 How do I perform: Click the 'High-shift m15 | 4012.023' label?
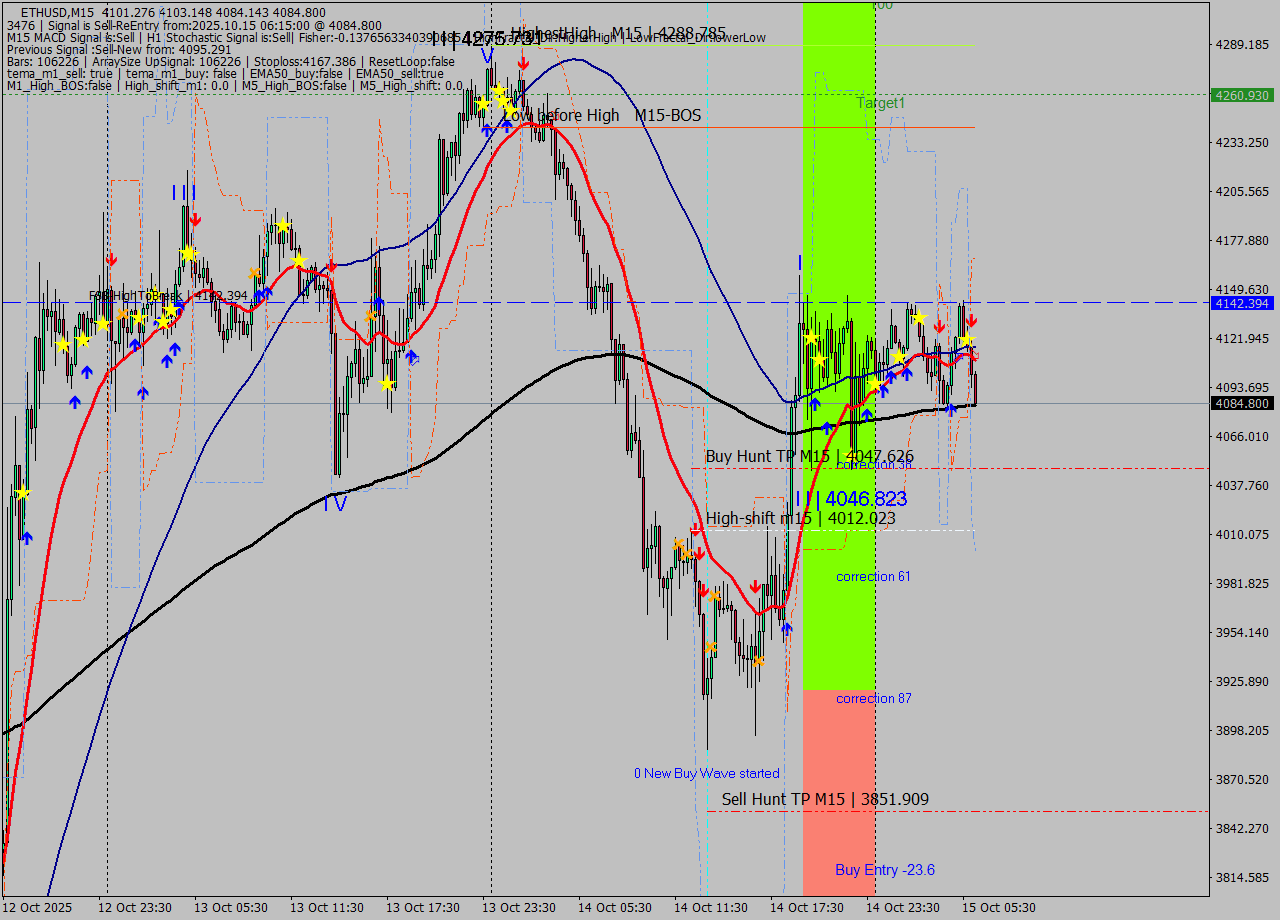pyautogui.click(x=800, y=518)
